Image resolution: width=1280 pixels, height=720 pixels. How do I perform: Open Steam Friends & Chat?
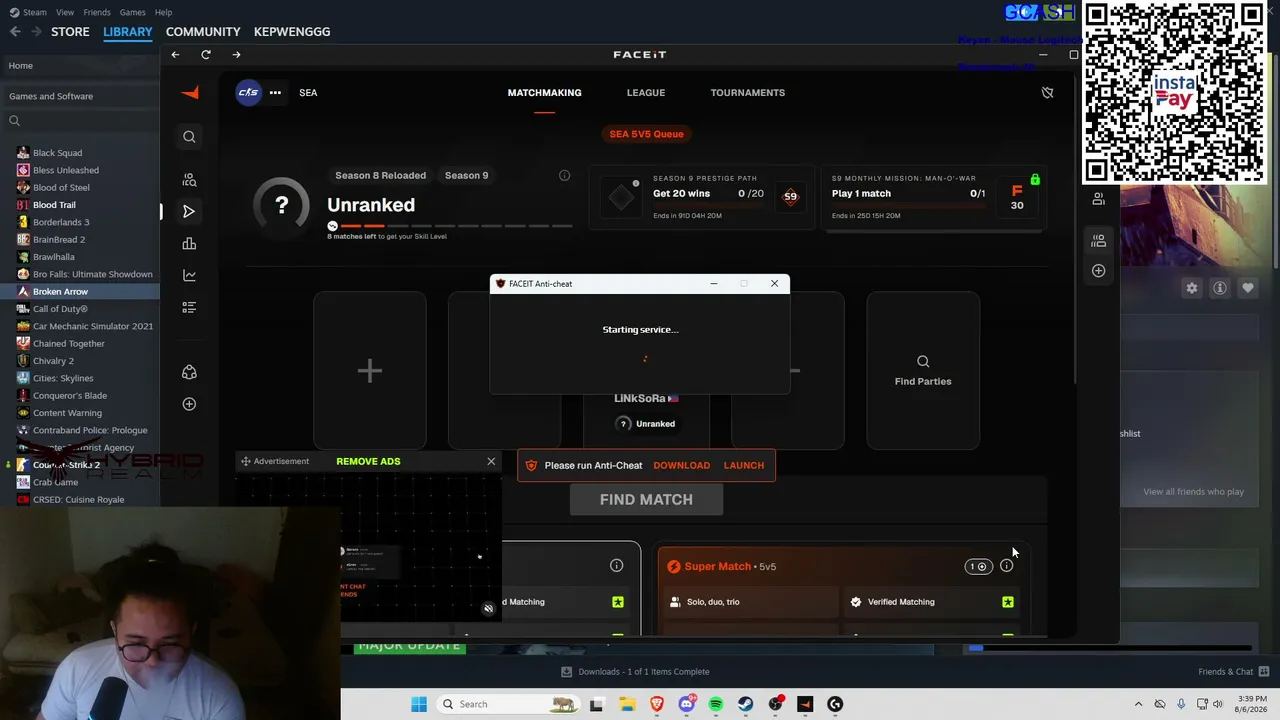point(1233,672)
